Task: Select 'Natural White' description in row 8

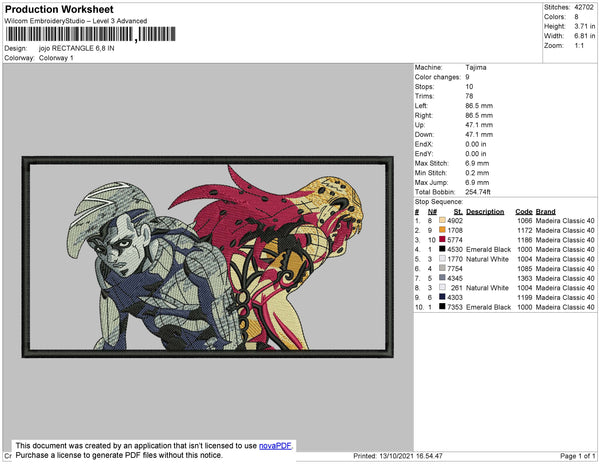Action: click(x=487, y=288)
